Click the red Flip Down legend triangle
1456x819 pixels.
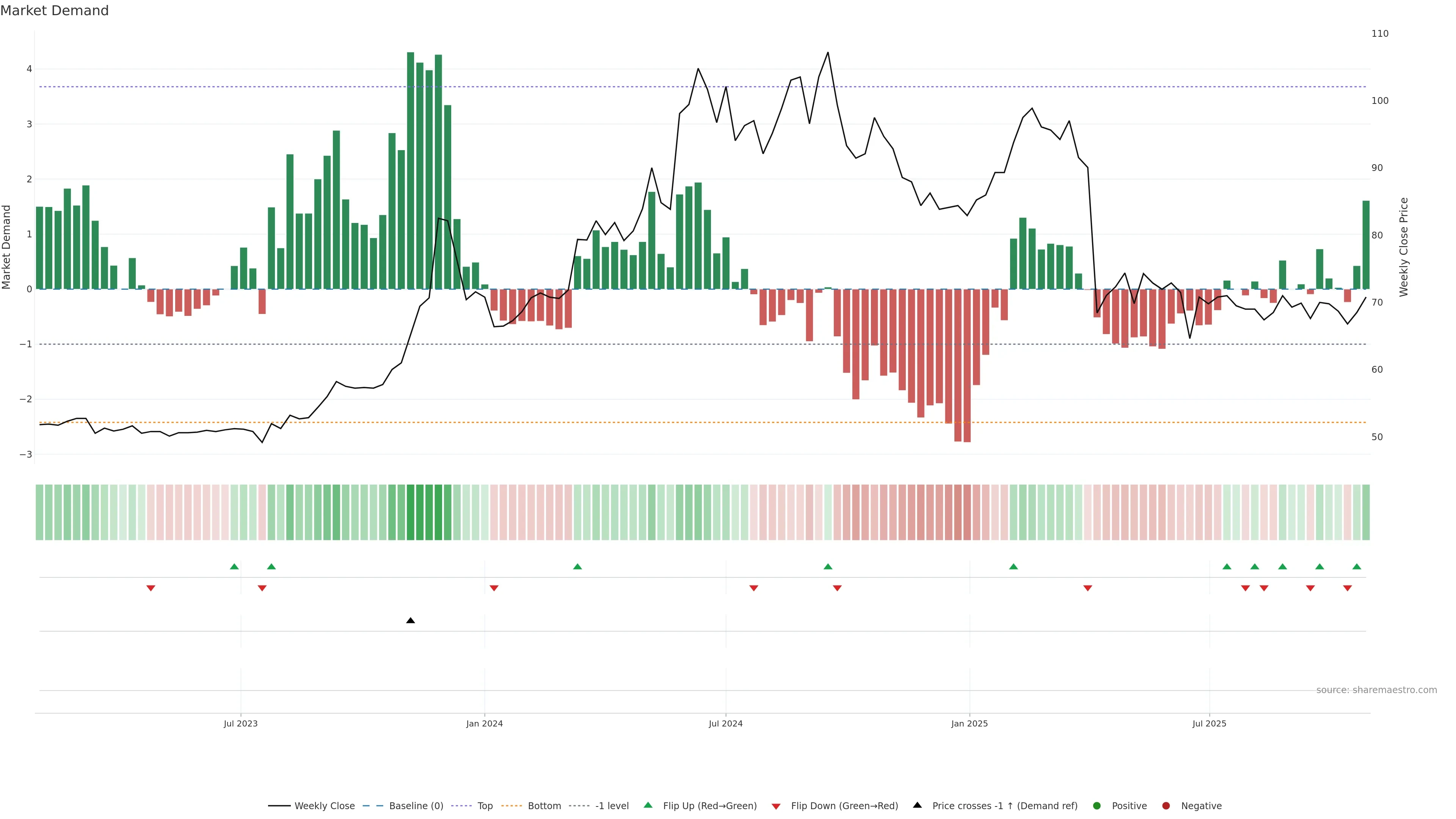(x=776, y=806)
